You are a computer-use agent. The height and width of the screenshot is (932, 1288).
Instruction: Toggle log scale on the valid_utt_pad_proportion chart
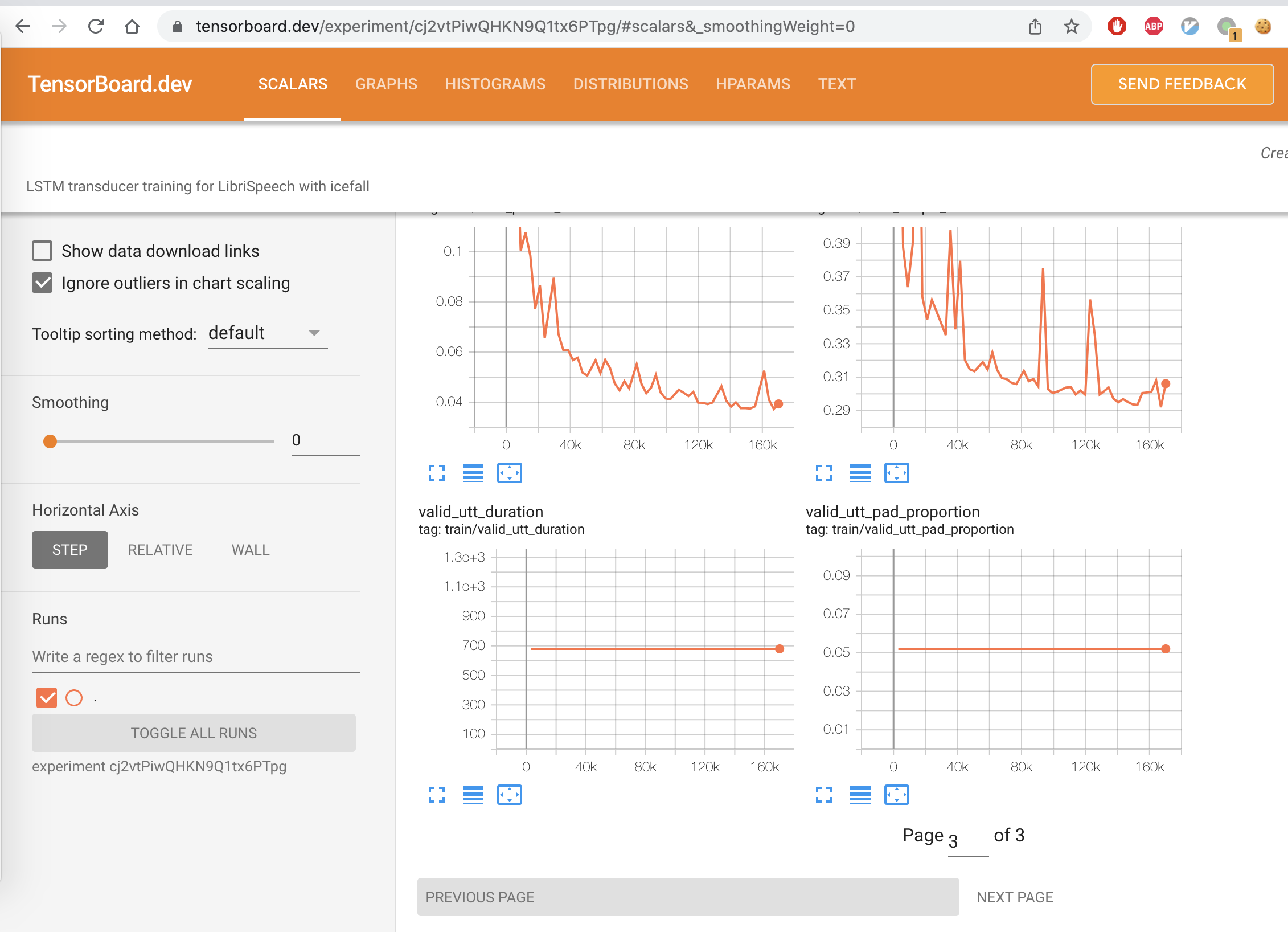coord(861,795)
